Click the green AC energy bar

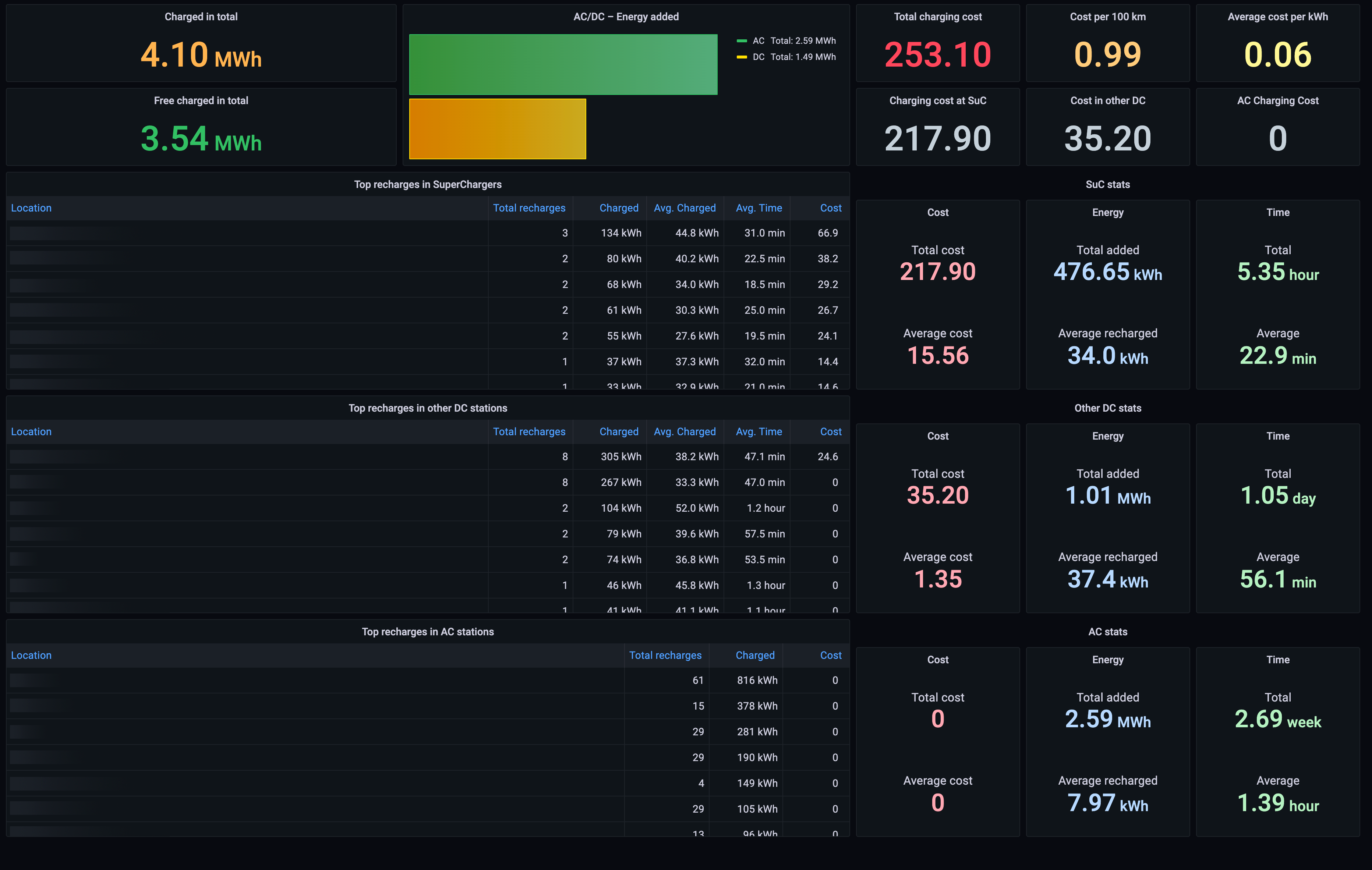point(563,64)
